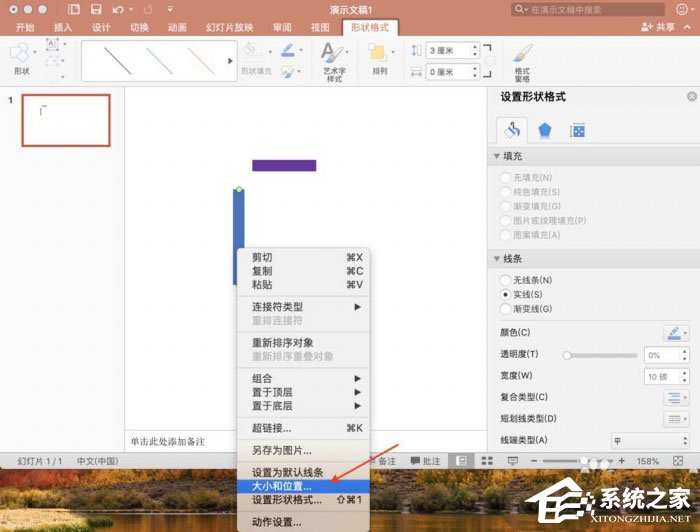Open the 排列 arrange button

click(379, 59)
